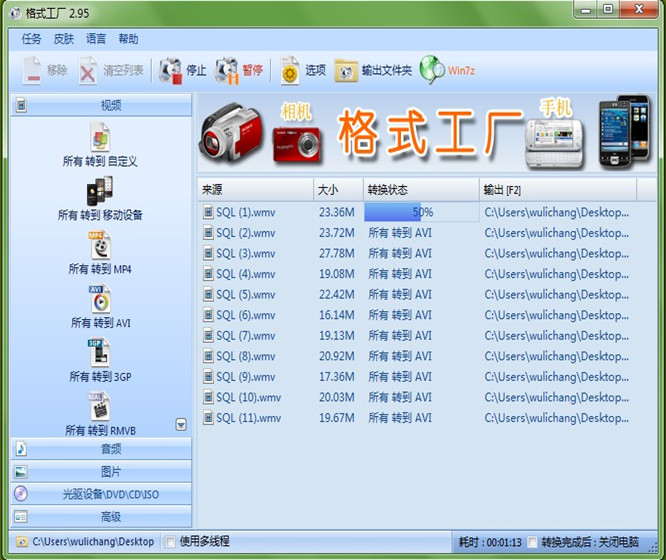Click the red camera image in banner
Viewport: 666px width, 560px height.
297,145
